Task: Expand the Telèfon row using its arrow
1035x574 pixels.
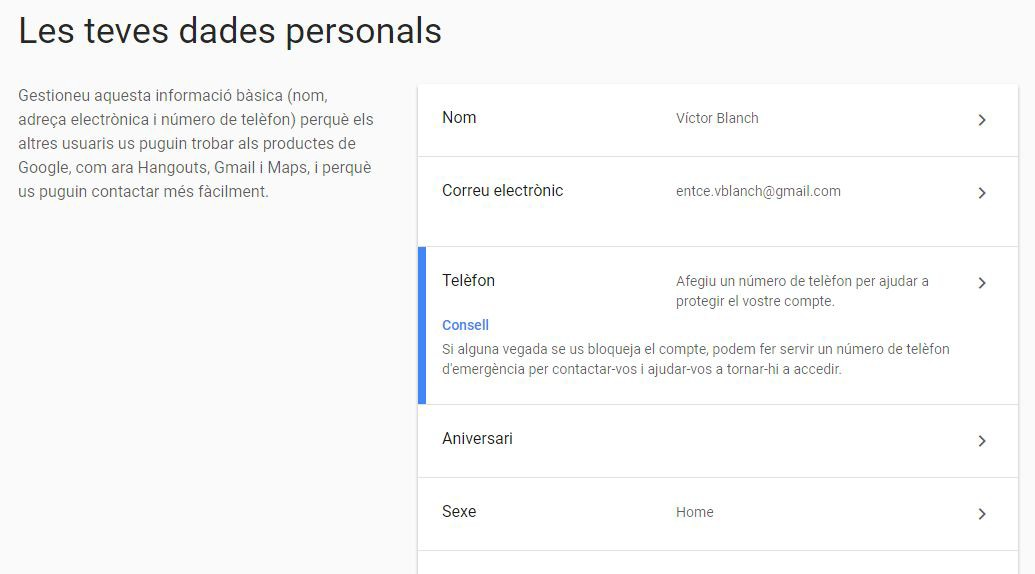Action: 982,283
